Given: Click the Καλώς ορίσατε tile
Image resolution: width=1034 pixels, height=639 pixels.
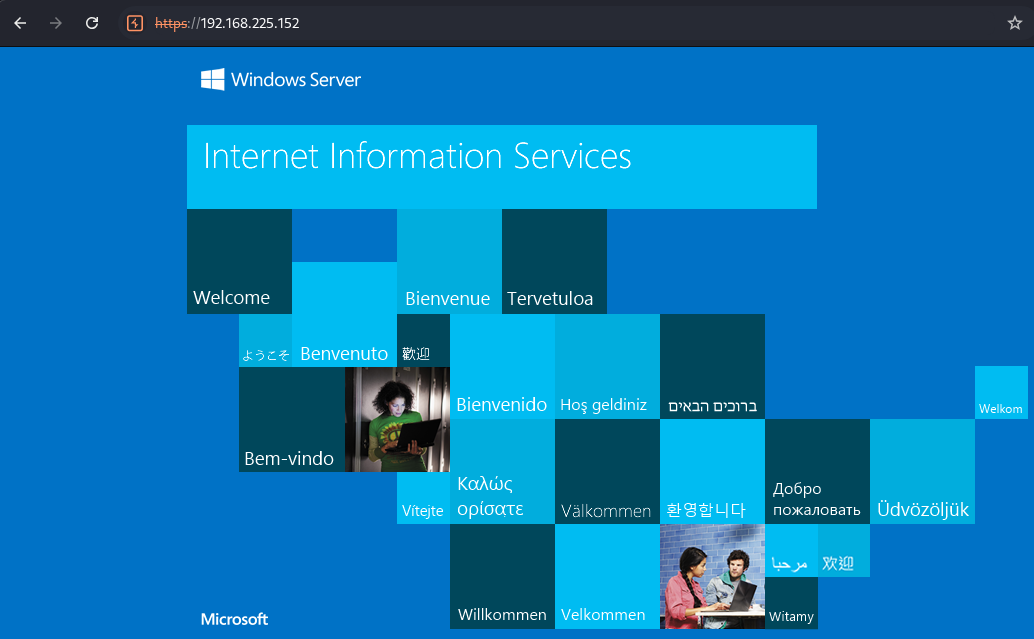Looking at the screenshot, I should coord(502,472).
